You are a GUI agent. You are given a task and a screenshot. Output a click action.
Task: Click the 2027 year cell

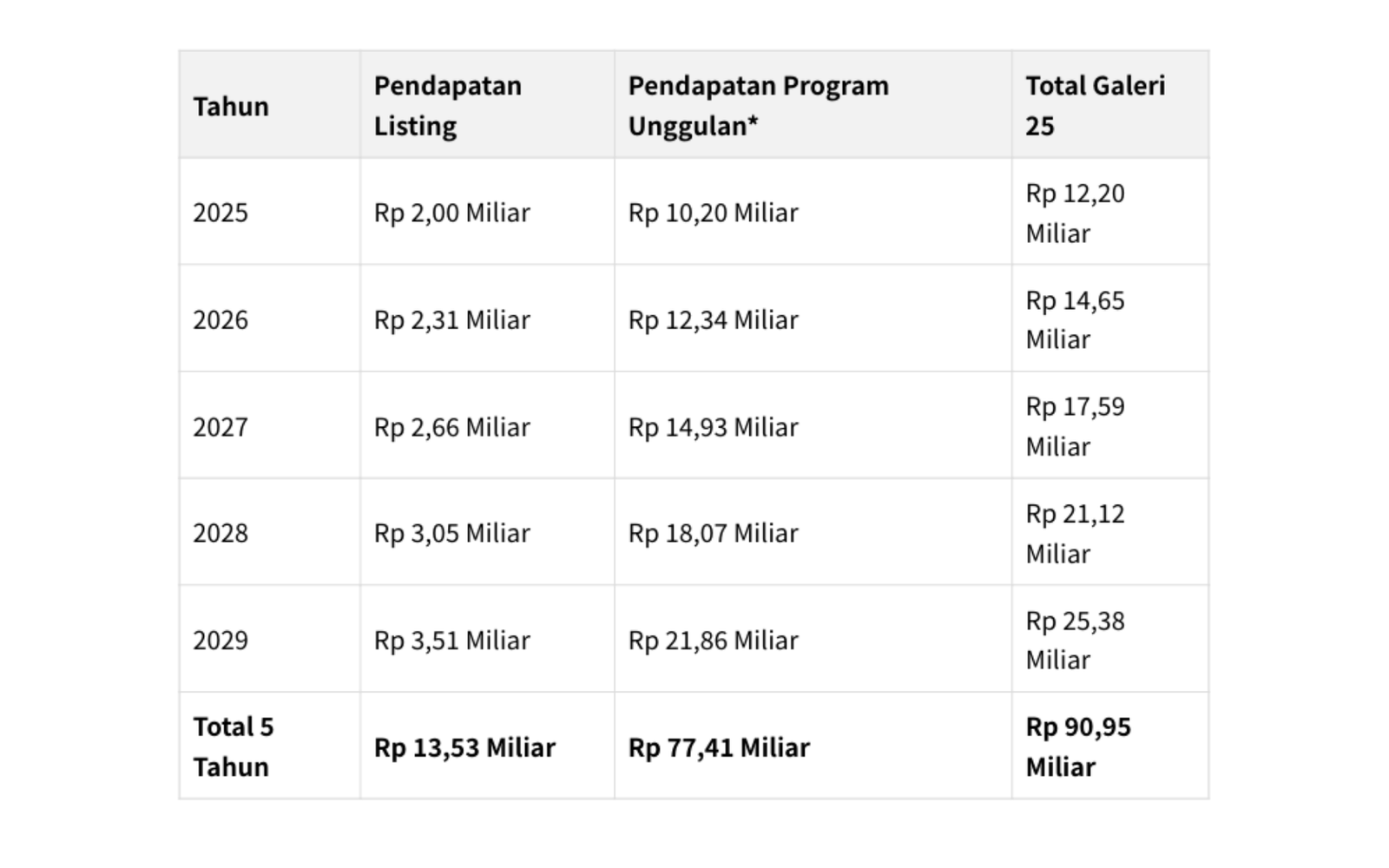pyautogui.click(x=221, y=427)
